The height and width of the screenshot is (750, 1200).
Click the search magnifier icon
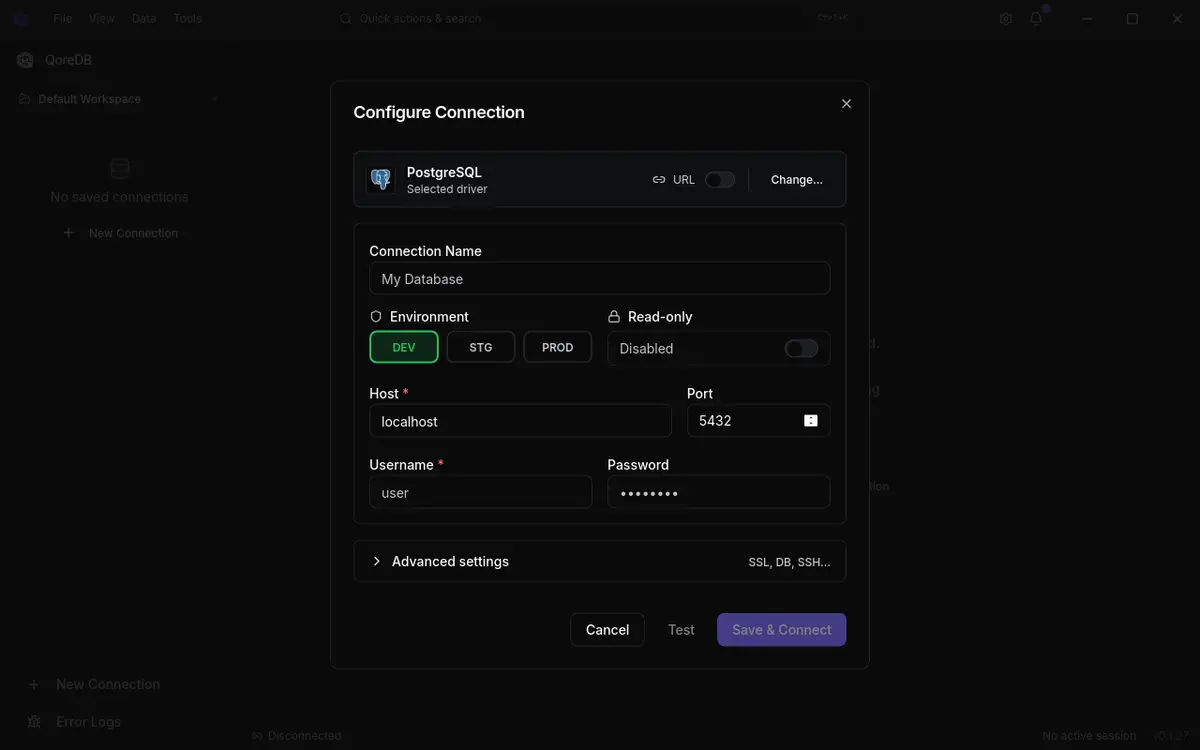tap(346, 18)
